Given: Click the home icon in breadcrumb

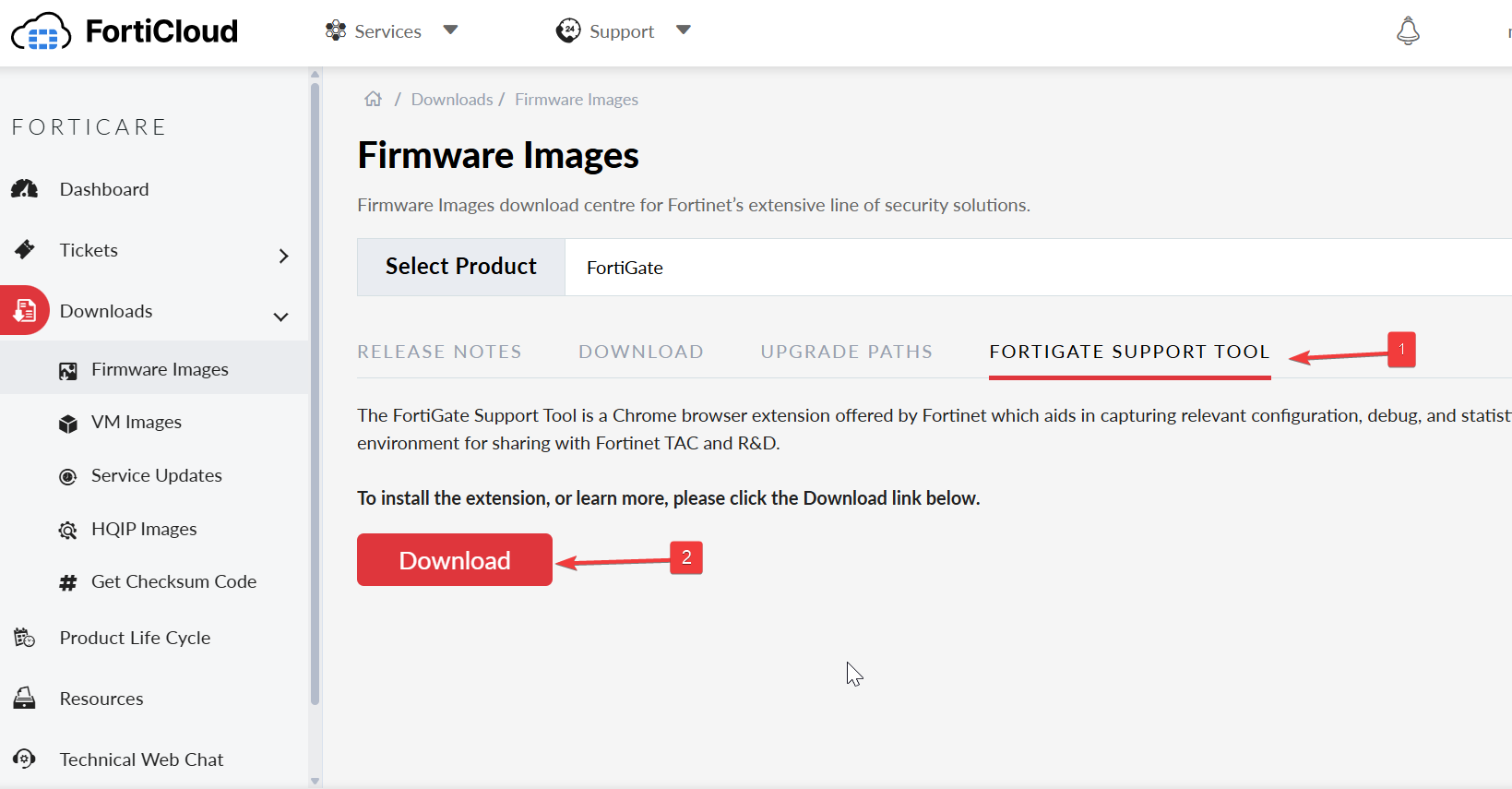Looking at the screenshot, I should click(x=373, y=99).
